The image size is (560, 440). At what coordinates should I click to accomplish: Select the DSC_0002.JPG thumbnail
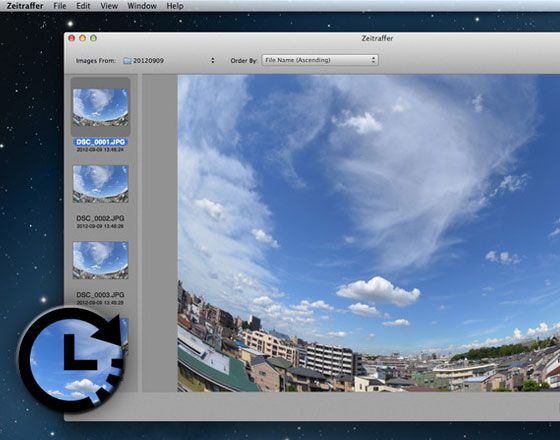click(x=100, y=184)
